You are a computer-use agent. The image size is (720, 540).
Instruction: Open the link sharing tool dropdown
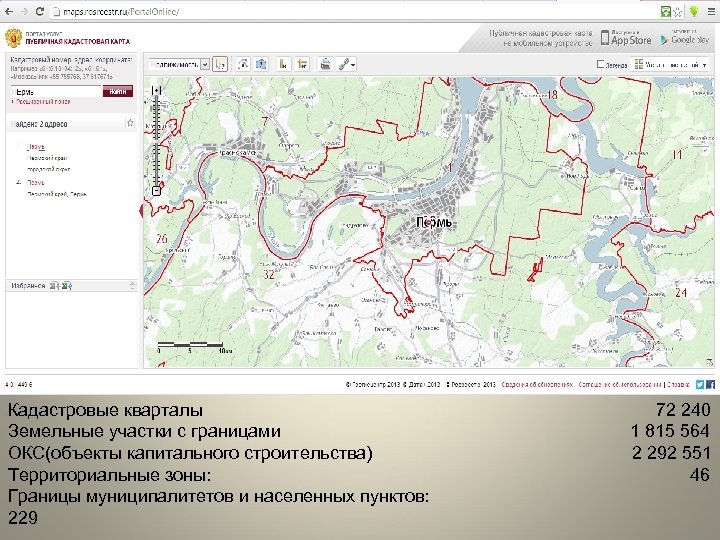click(347, 65)
